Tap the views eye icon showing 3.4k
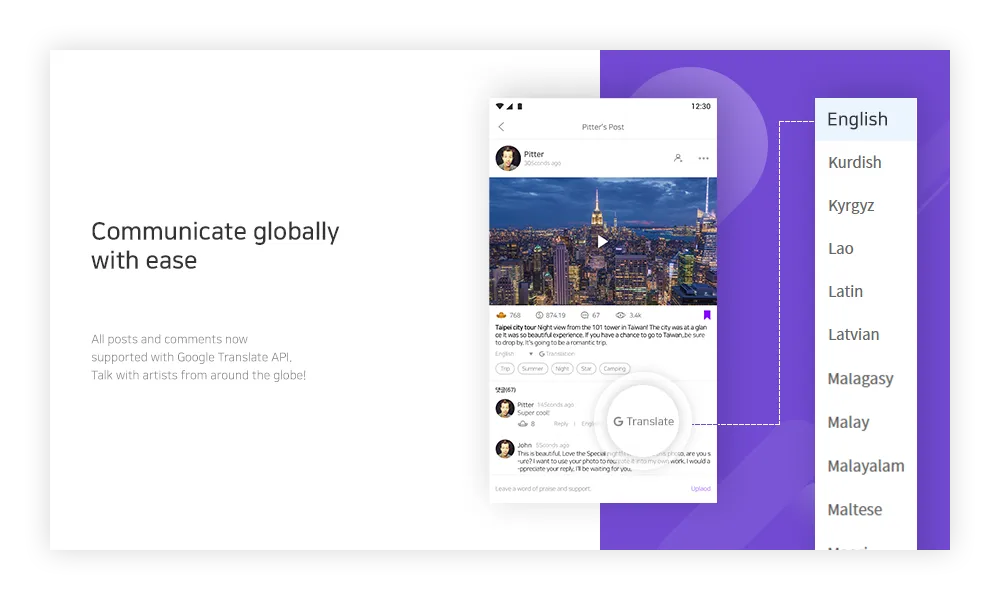 point(620,315)
